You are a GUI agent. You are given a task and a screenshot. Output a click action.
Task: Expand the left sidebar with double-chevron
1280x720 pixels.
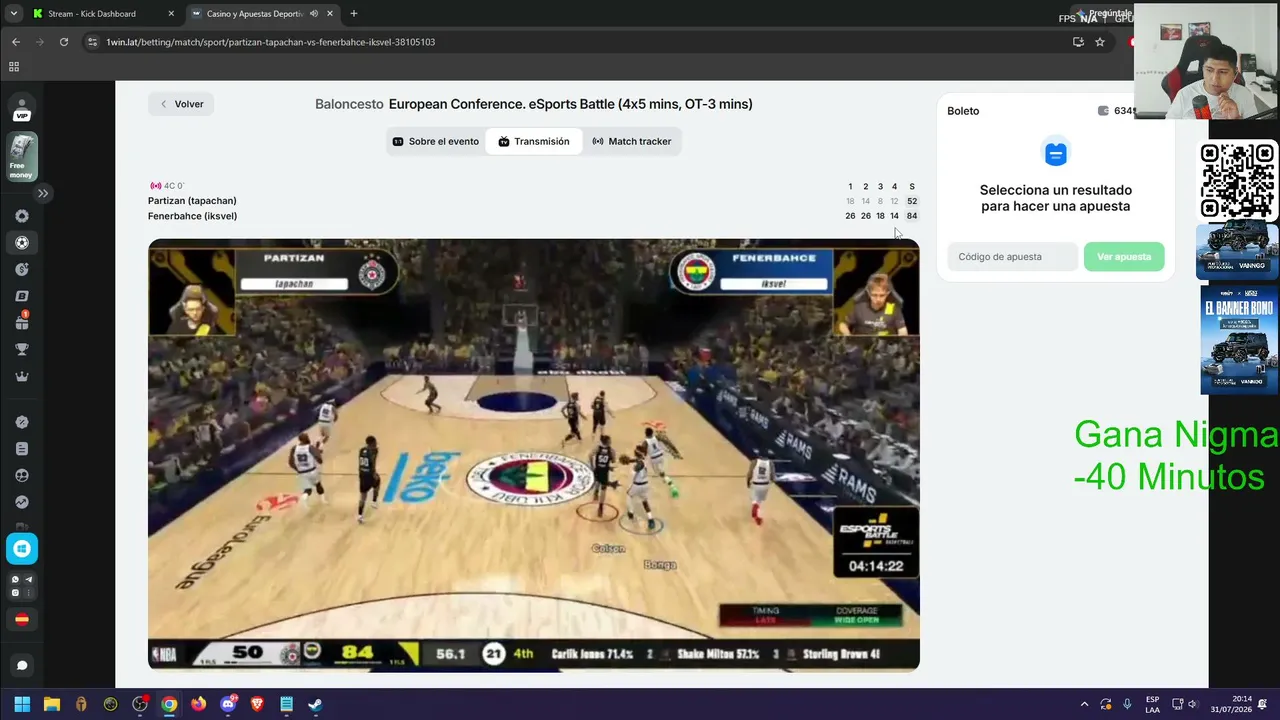43,193
